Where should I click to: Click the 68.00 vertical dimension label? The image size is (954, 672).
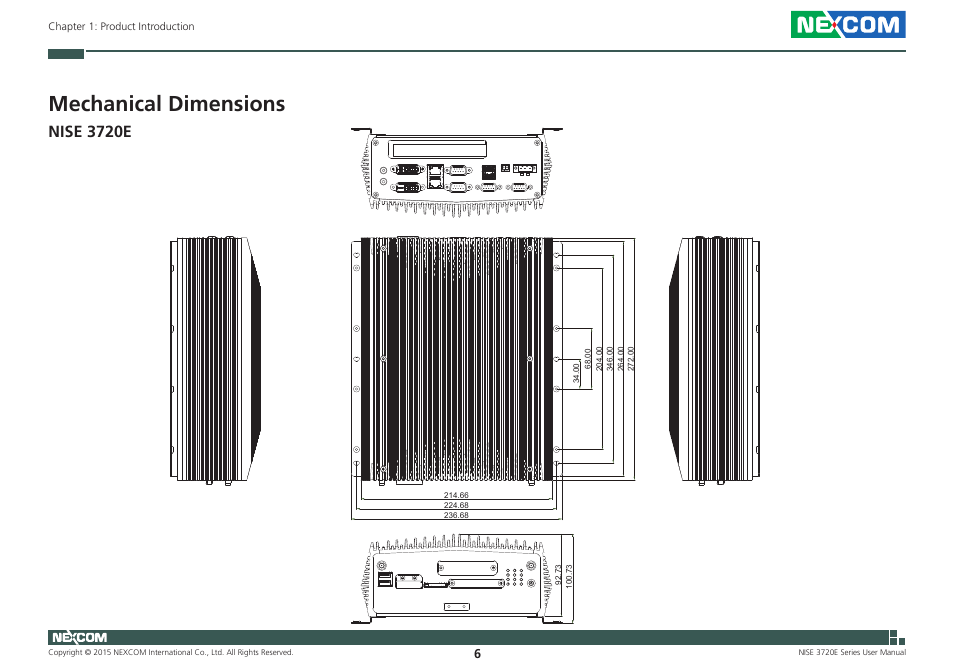tap(588, 359)
